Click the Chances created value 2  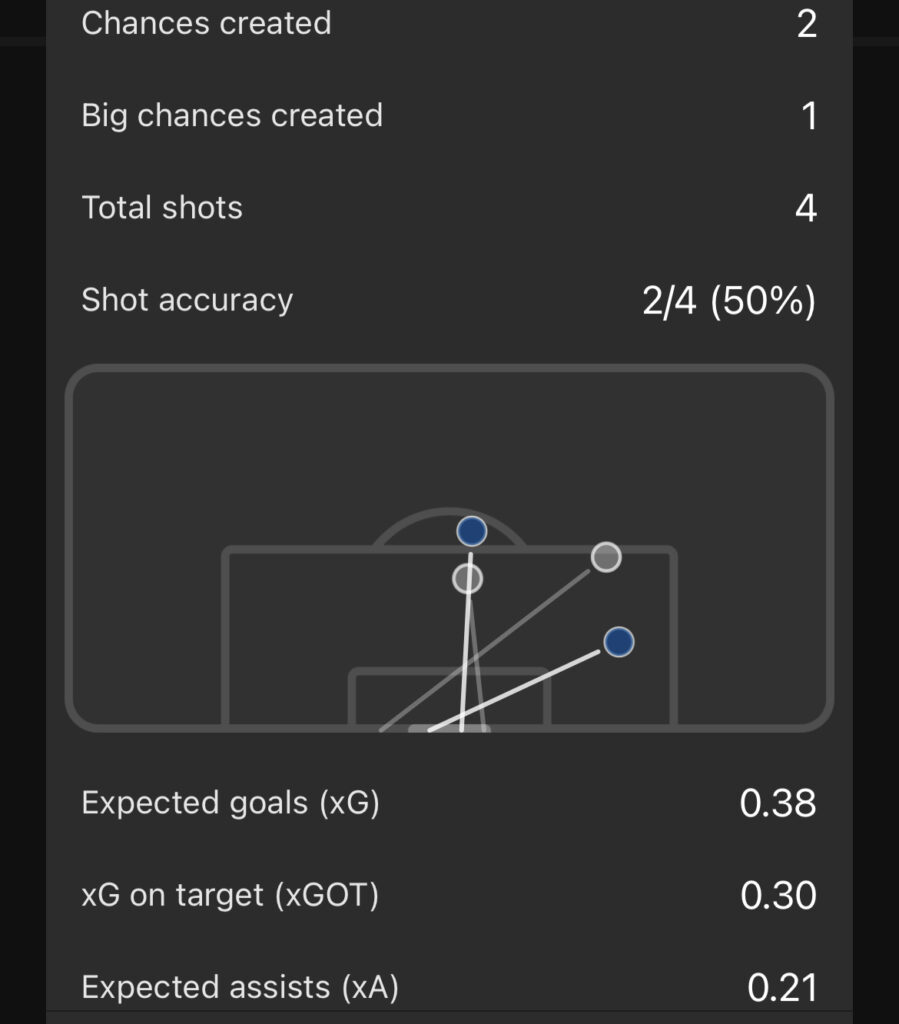pyautogui.click(x=807, y=24)
